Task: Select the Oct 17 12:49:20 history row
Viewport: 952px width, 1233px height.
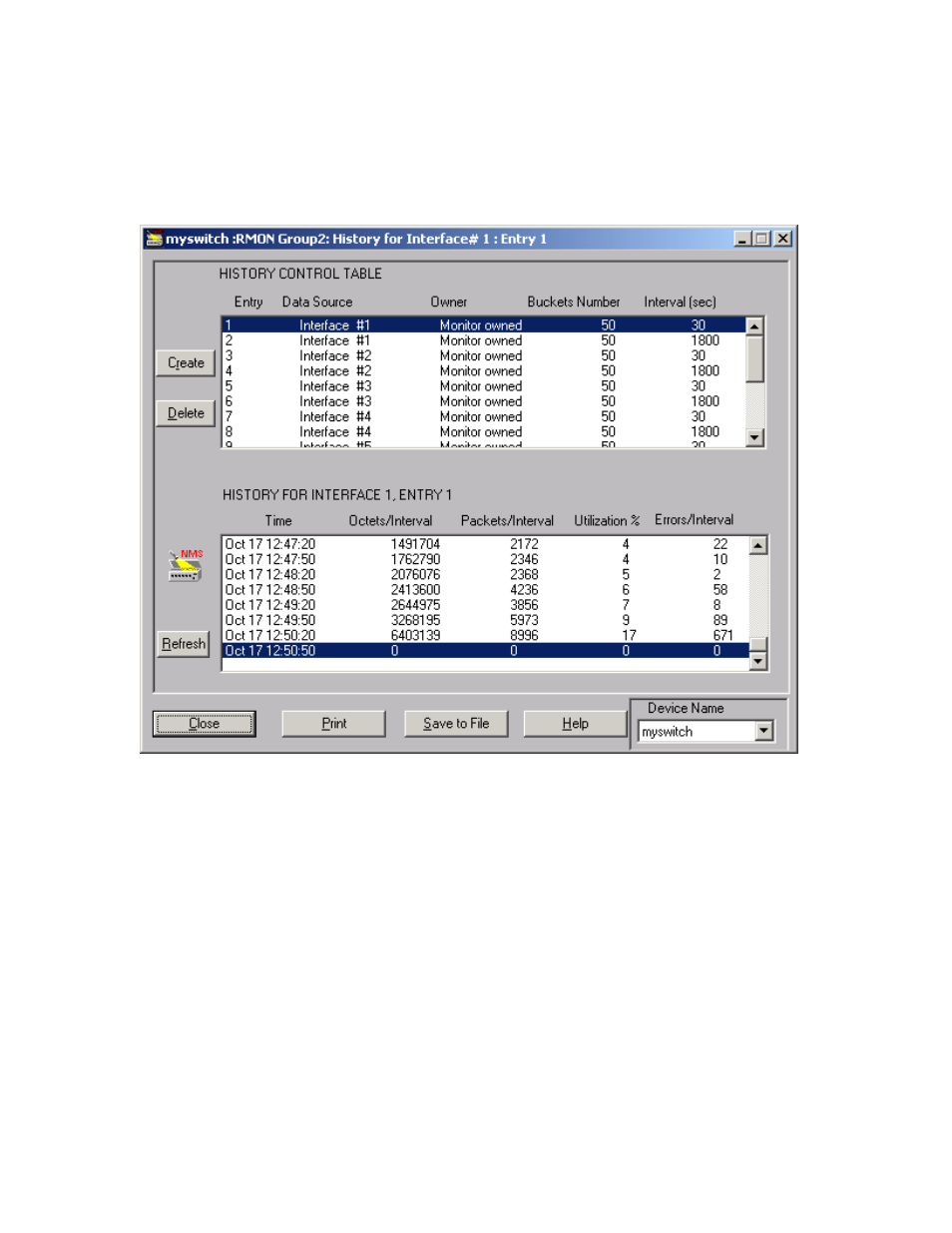Action: click(486, 605)
